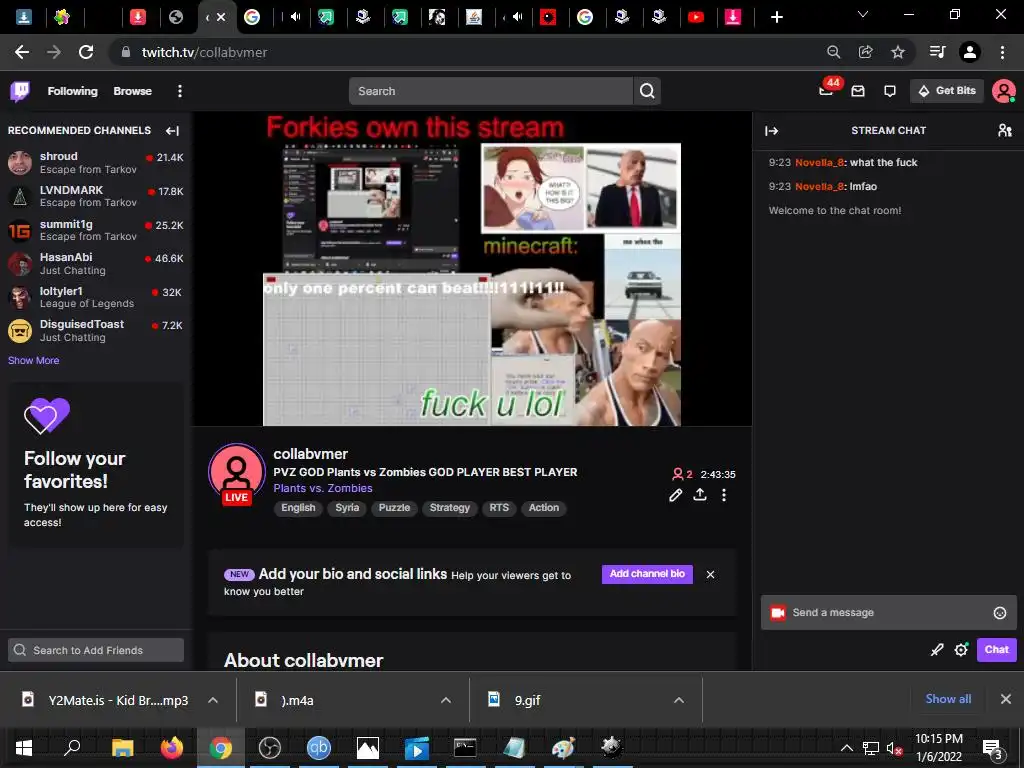Click the RTS stream tag
This screenshot has width=1024, height=768.
click(499, 508)
